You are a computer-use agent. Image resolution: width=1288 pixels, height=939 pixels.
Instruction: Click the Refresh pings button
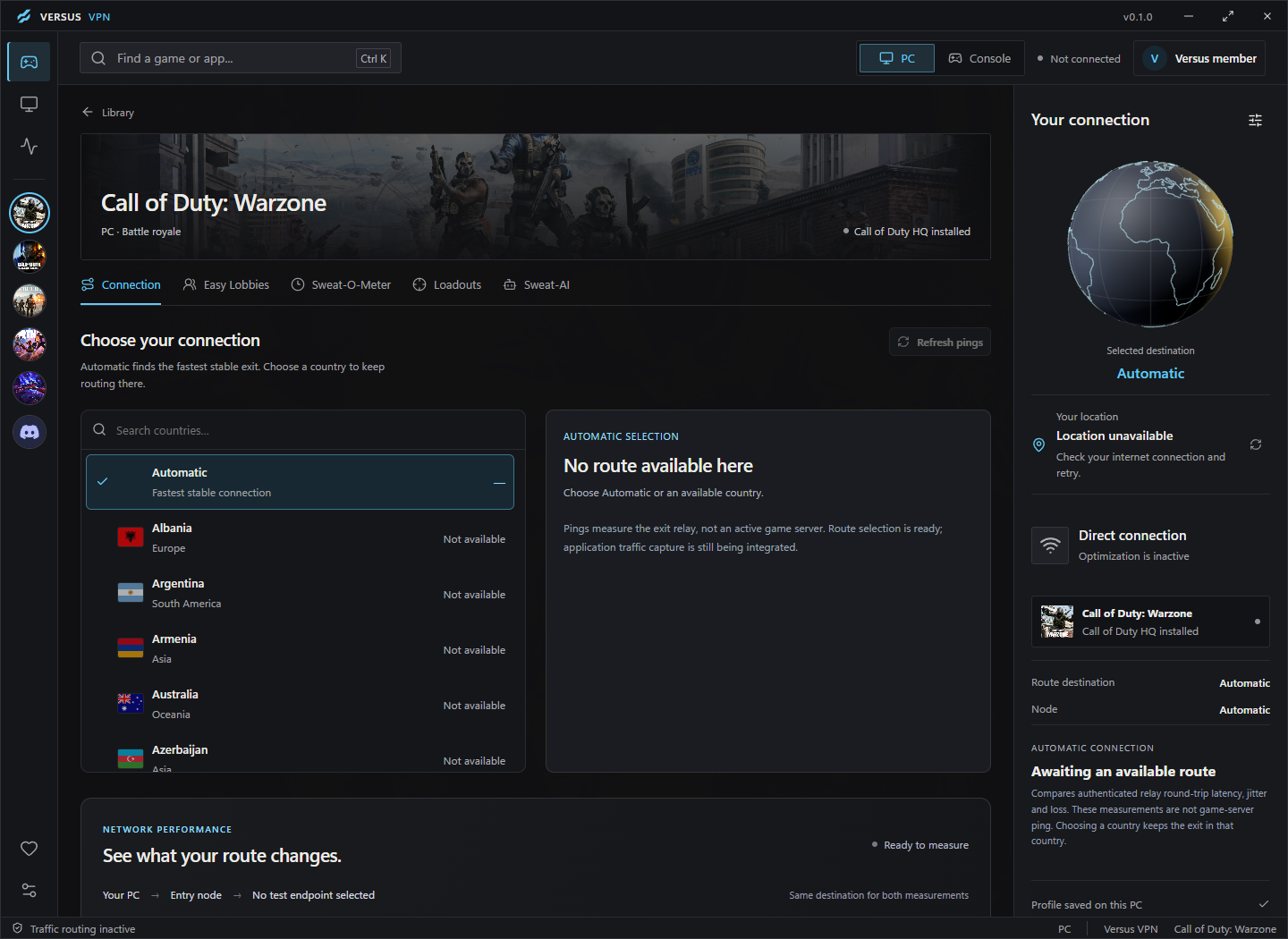(x=940, y=342)
